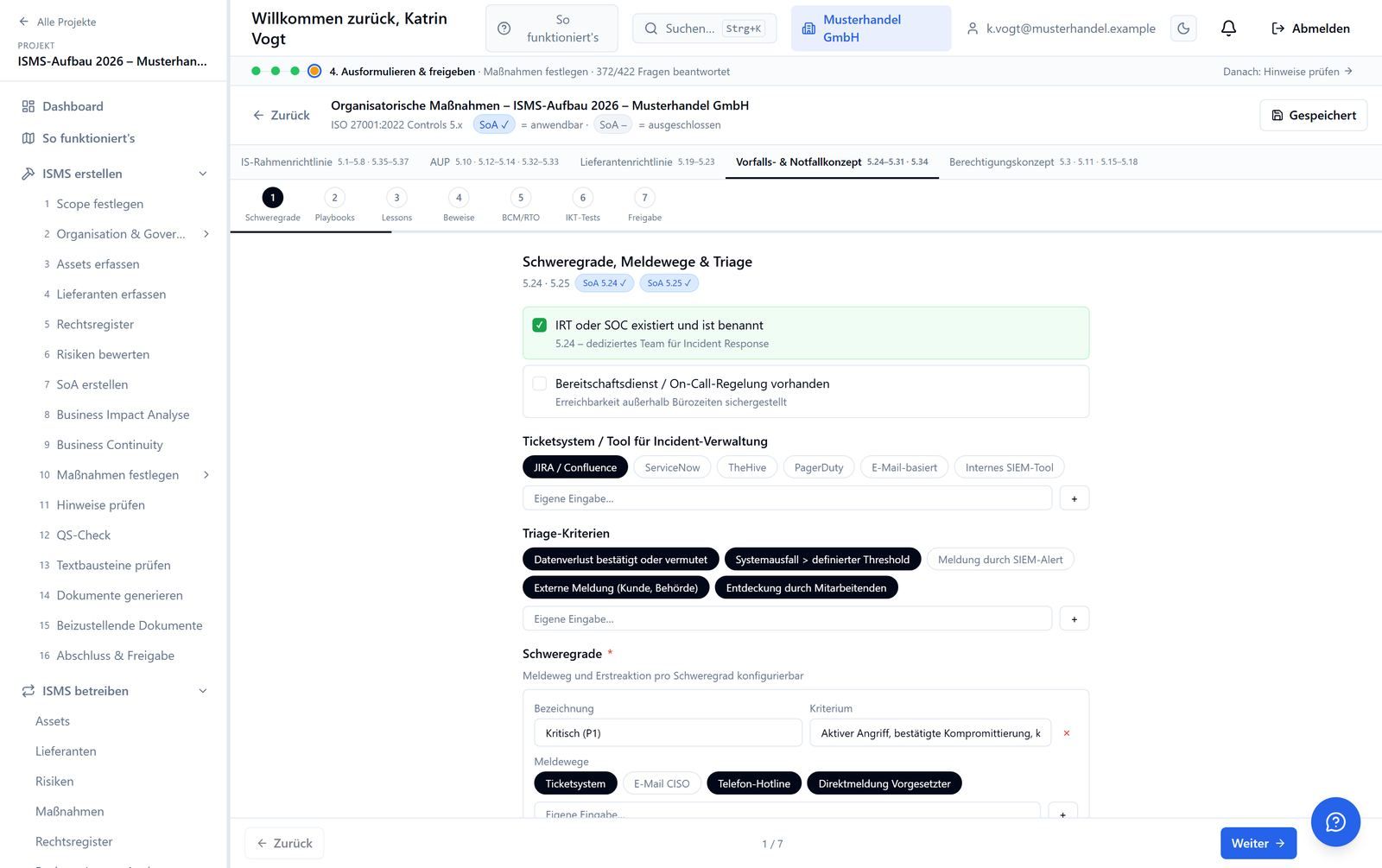Uncheck IRT oder SOC existiert checkbox
This screenshot has height=868, width=1382.
click(540, 326)
